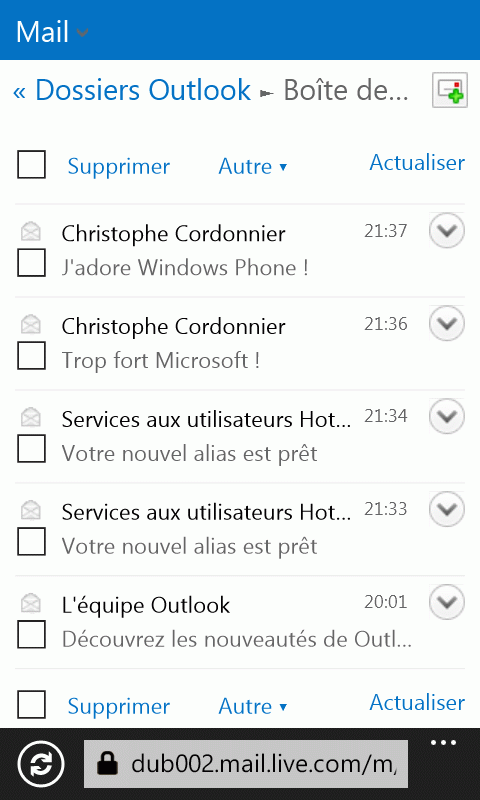
Task: Click the envelope icon beside Trop fort Microsoft email
Action: click(x=31, y=324)
